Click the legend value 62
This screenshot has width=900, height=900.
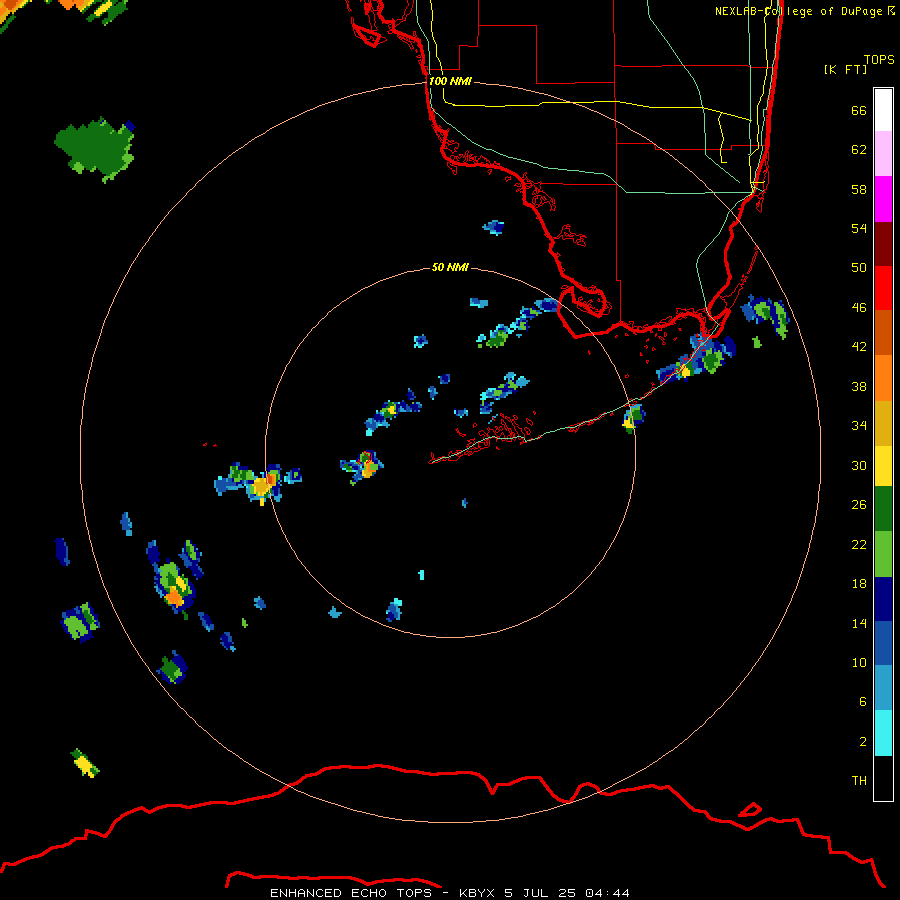[x=859, y=150]
